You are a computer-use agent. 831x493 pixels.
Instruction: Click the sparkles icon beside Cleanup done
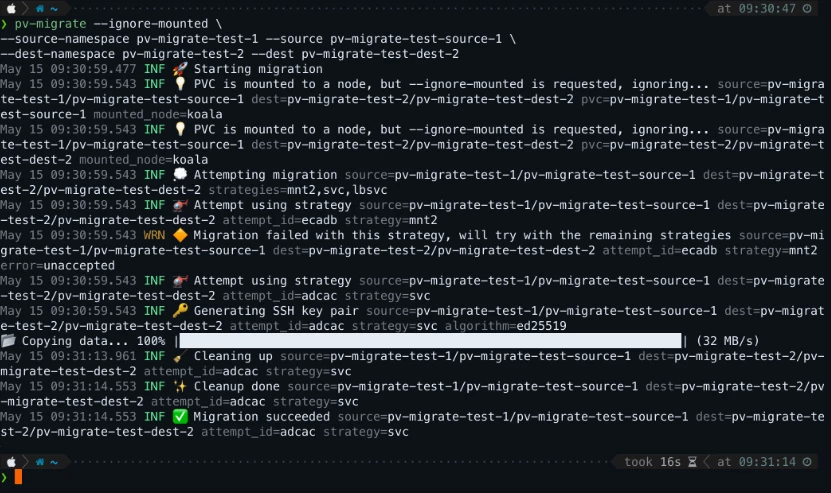point(180,386)
